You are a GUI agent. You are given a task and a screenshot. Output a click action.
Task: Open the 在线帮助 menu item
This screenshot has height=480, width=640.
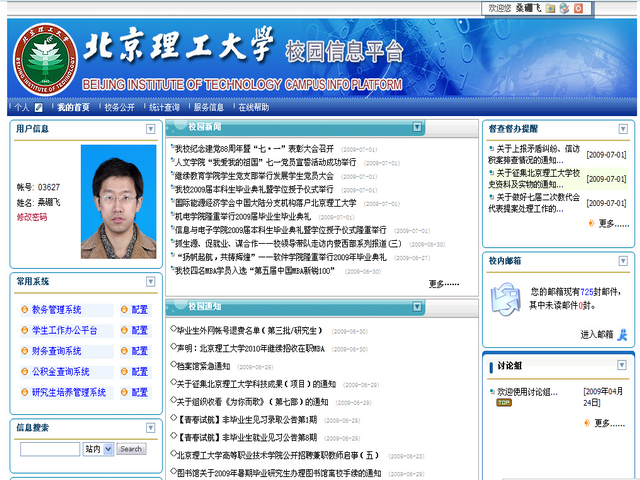(253, 107)
